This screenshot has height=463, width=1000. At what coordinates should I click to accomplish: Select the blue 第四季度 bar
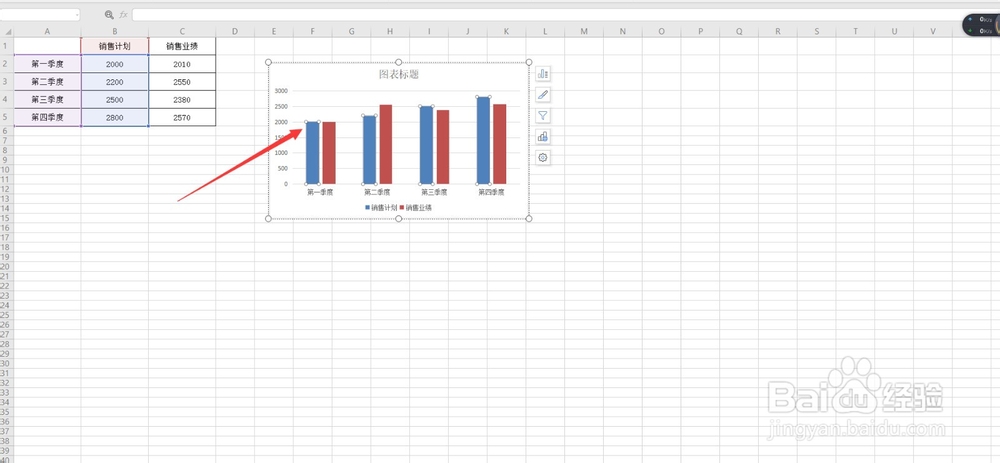pos(483,140)
